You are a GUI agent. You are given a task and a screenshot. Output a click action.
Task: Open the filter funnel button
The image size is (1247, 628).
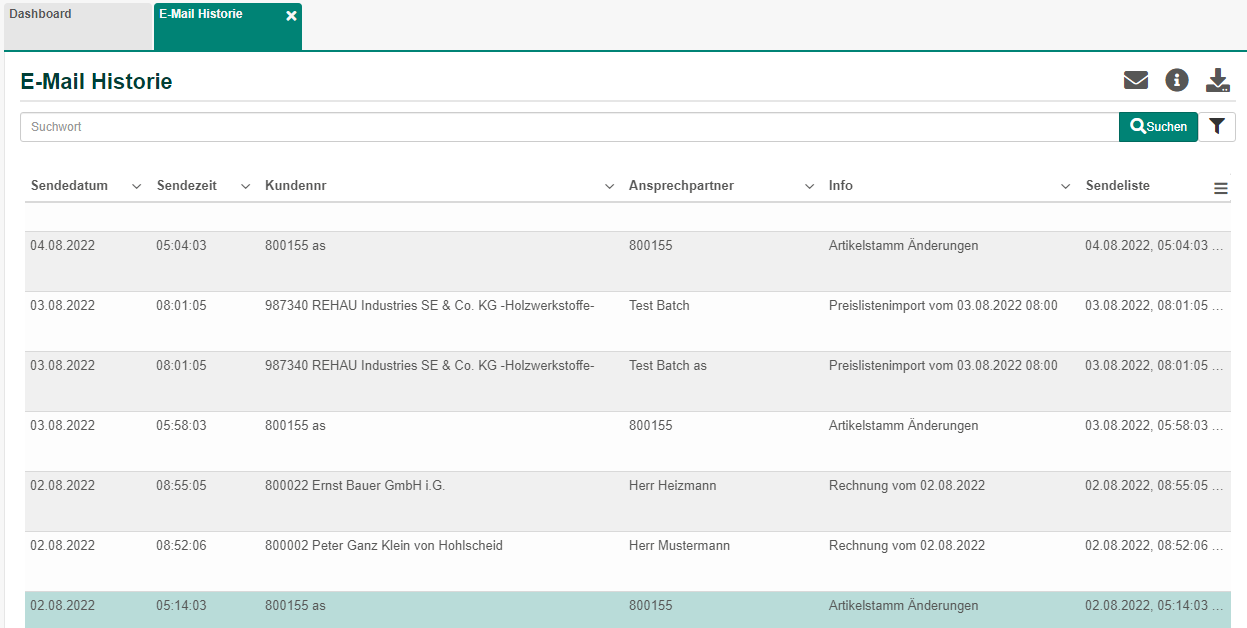pos(1216,127)
